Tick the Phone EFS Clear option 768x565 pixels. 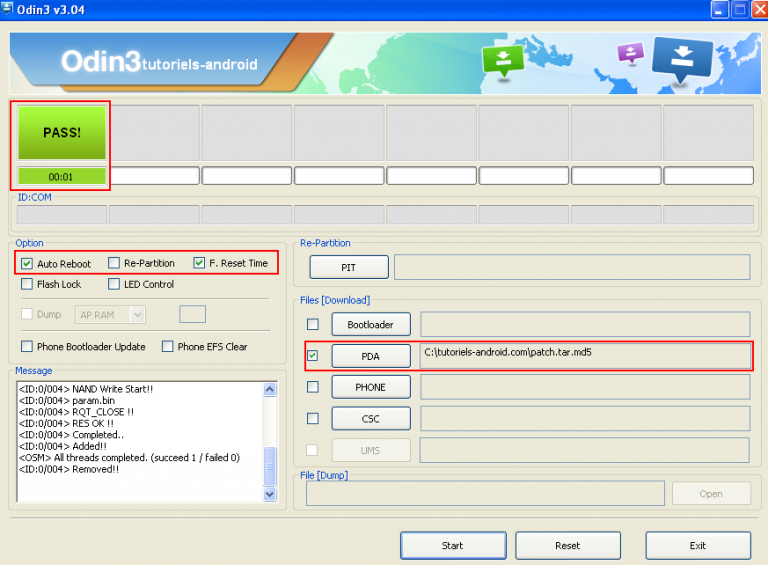click(x=168, y=347)
